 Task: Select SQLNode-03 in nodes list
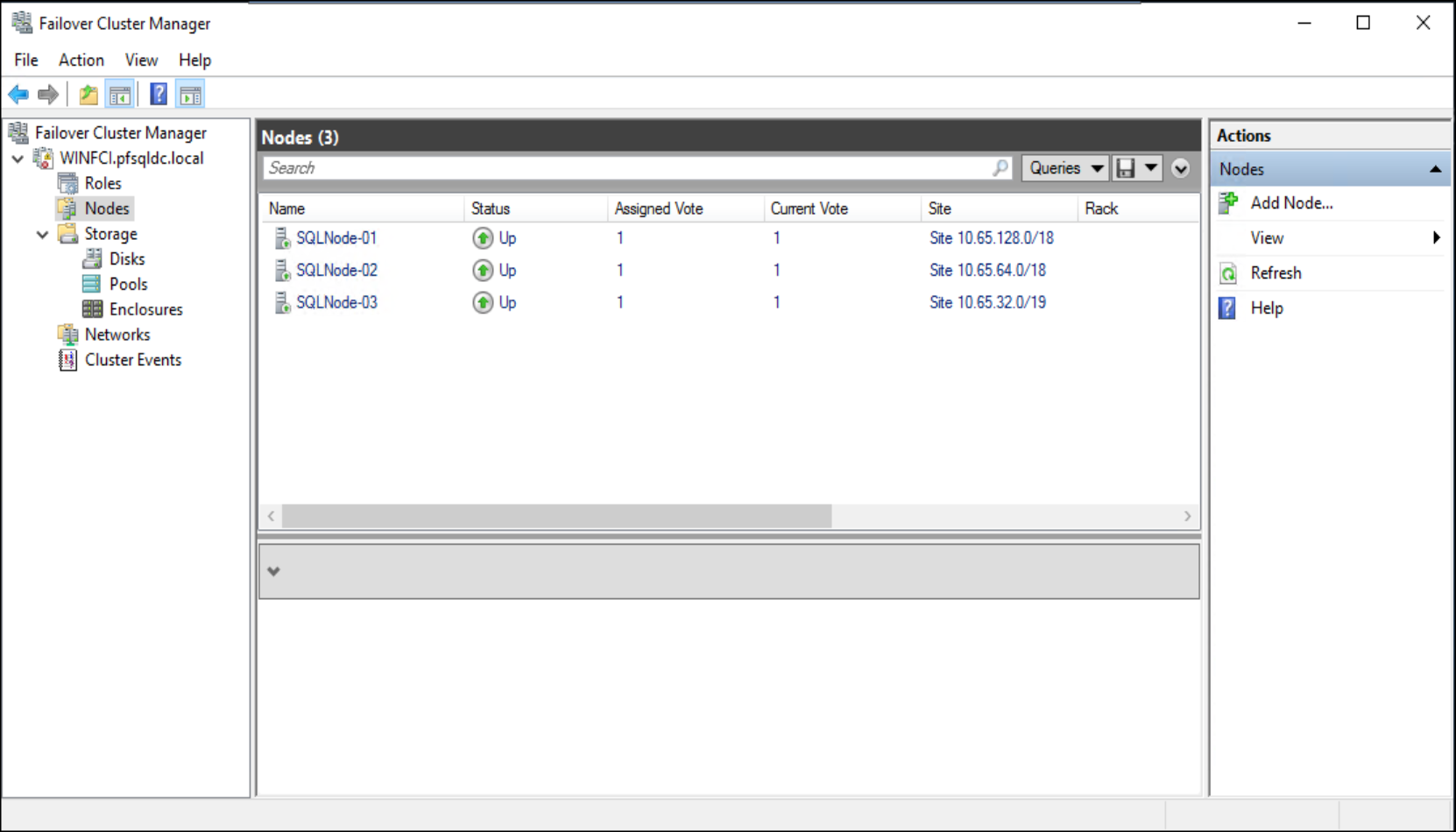point(336,303)
